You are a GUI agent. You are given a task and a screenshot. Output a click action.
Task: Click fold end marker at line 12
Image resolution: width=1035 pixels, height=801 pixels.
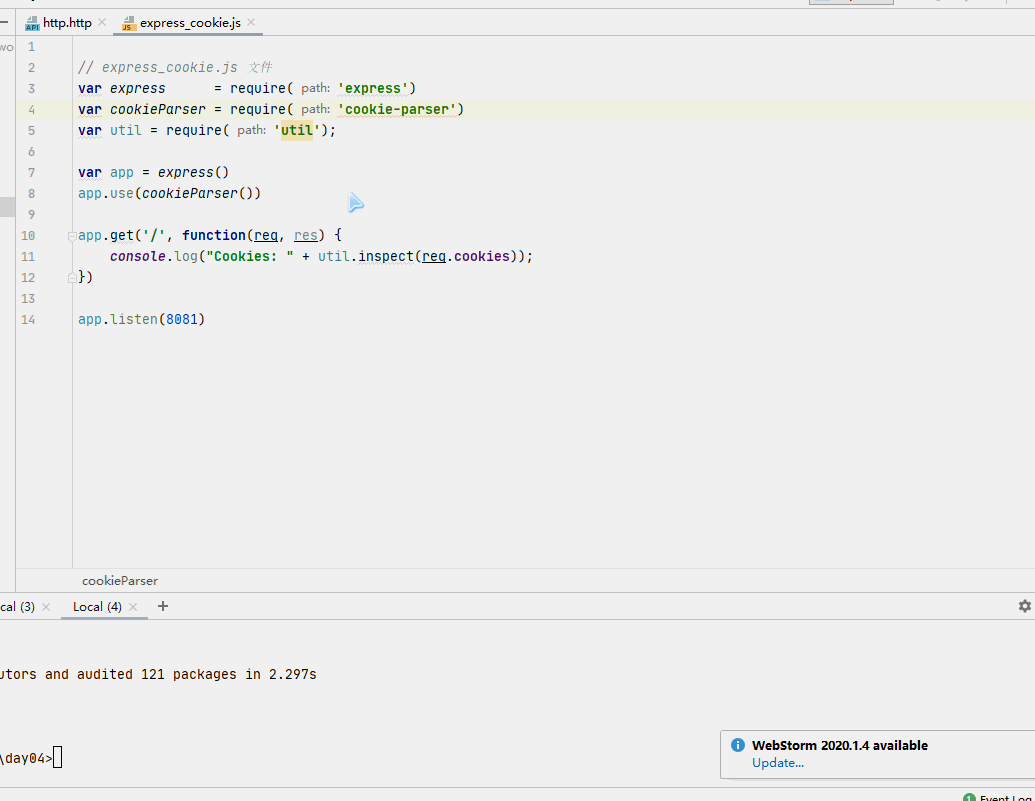pos(71,278)
